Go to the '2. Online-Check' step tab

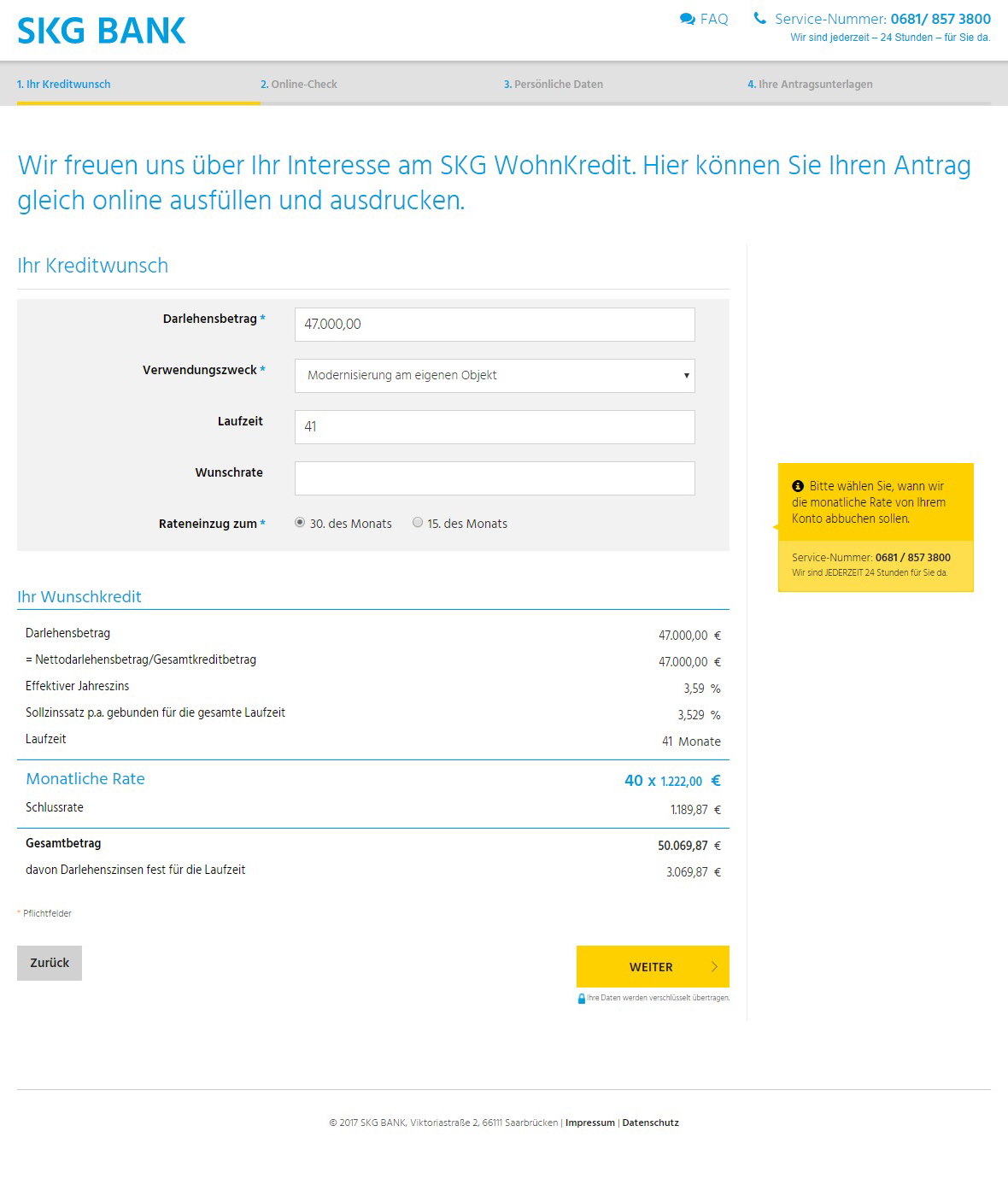pos(299,84)
